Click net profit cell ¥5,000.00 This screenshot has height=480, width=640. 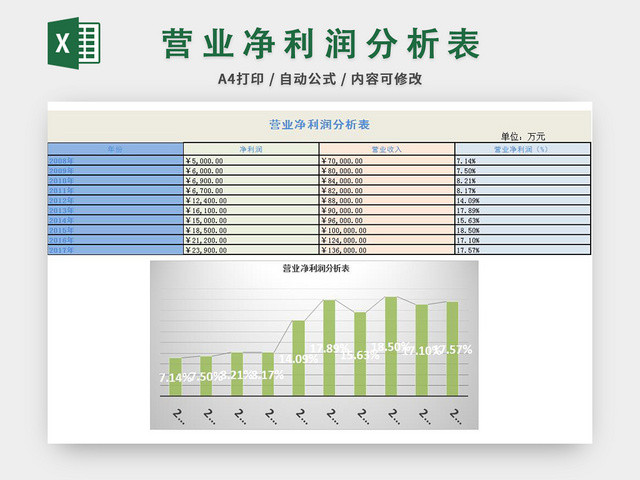(251, 160)
